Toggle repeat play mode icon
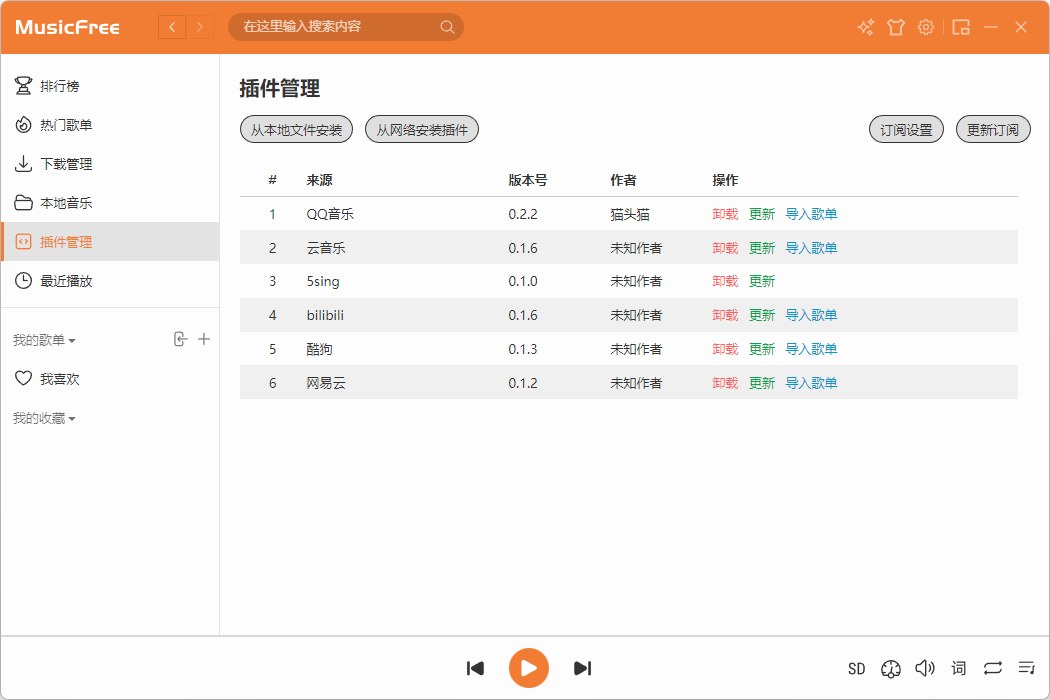Image resolution: width=1050 pixels, height=700 pixels. [993, 668]
